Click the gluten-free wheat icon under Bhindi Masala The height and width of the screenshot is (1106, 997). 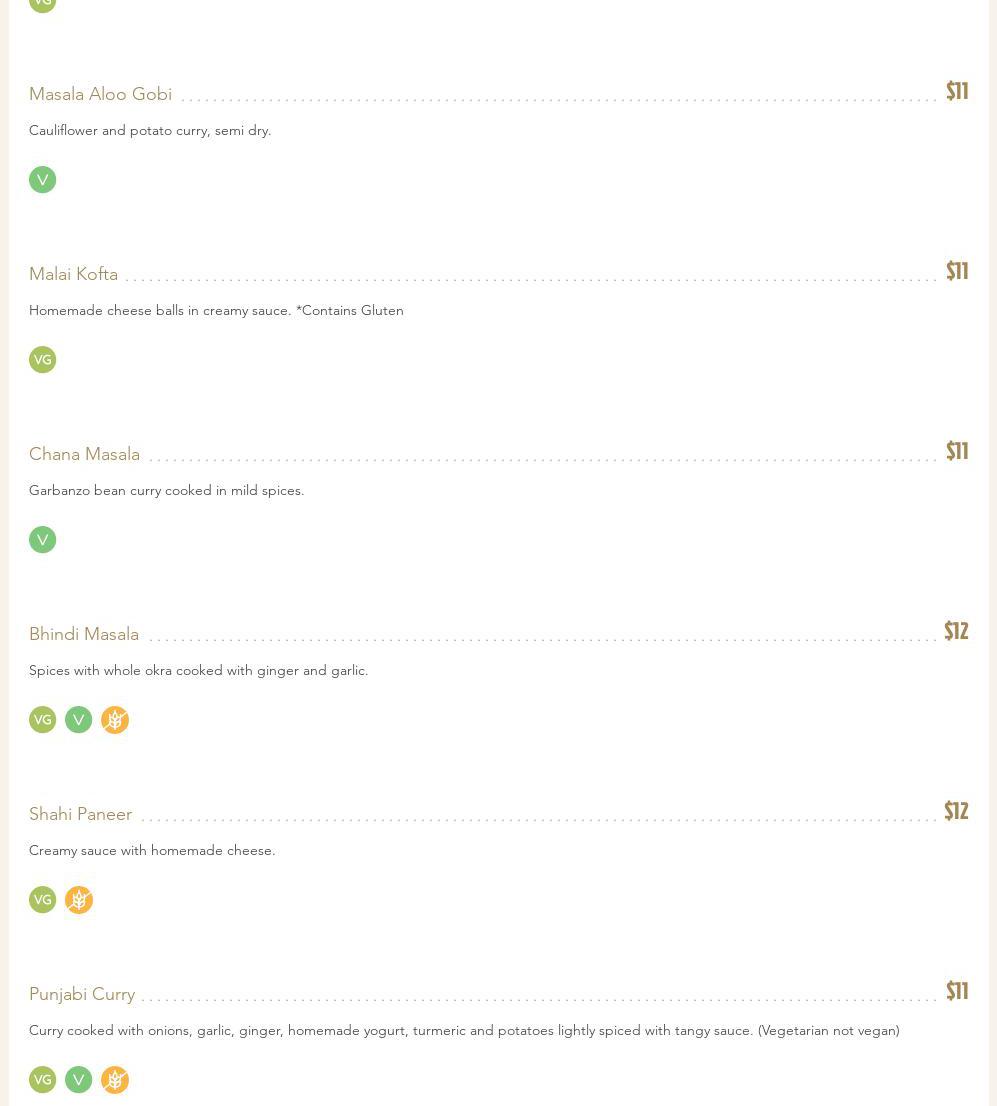coord(115,720)
